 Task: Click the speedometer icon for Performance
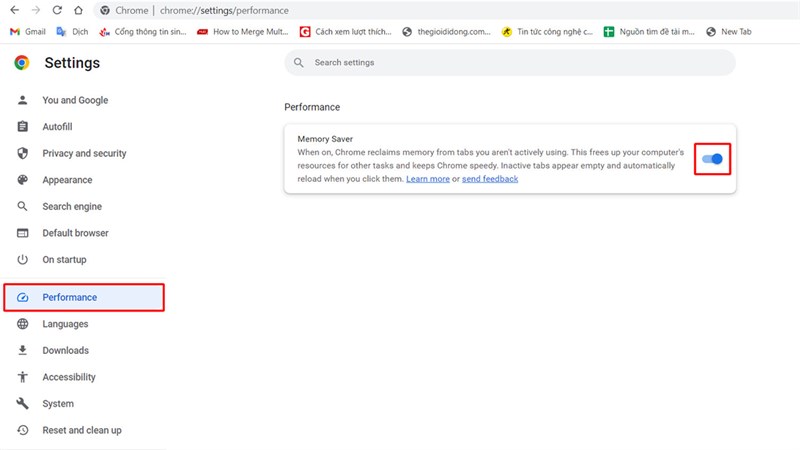coord(22,297)
